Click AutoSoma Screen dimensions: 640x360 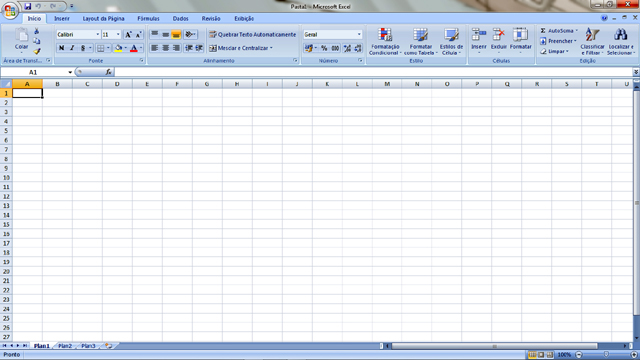(x=559, y=31)
